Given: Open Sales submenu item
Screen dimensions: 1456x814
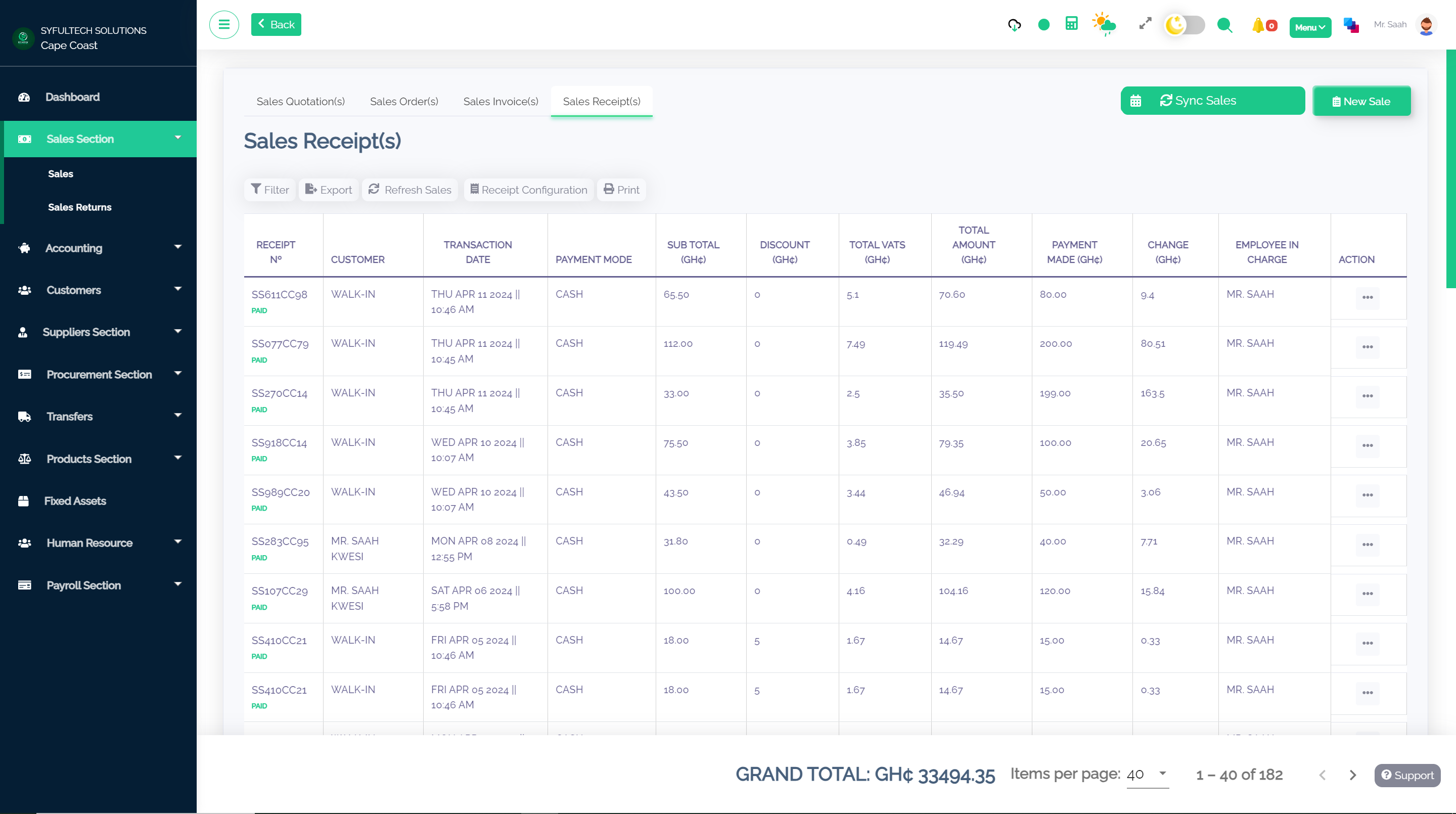Looking at the screenshot, I should [x=61, y=174].
